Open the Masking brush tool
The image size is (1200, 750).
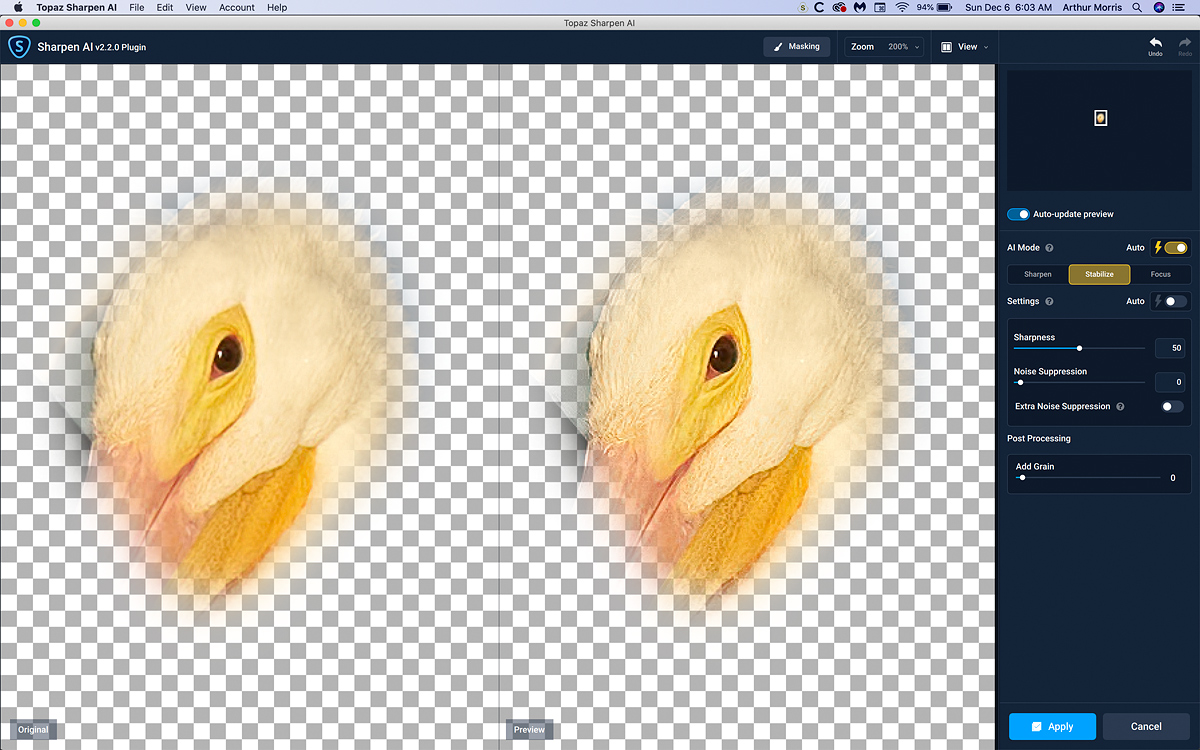tap(797, 47)
